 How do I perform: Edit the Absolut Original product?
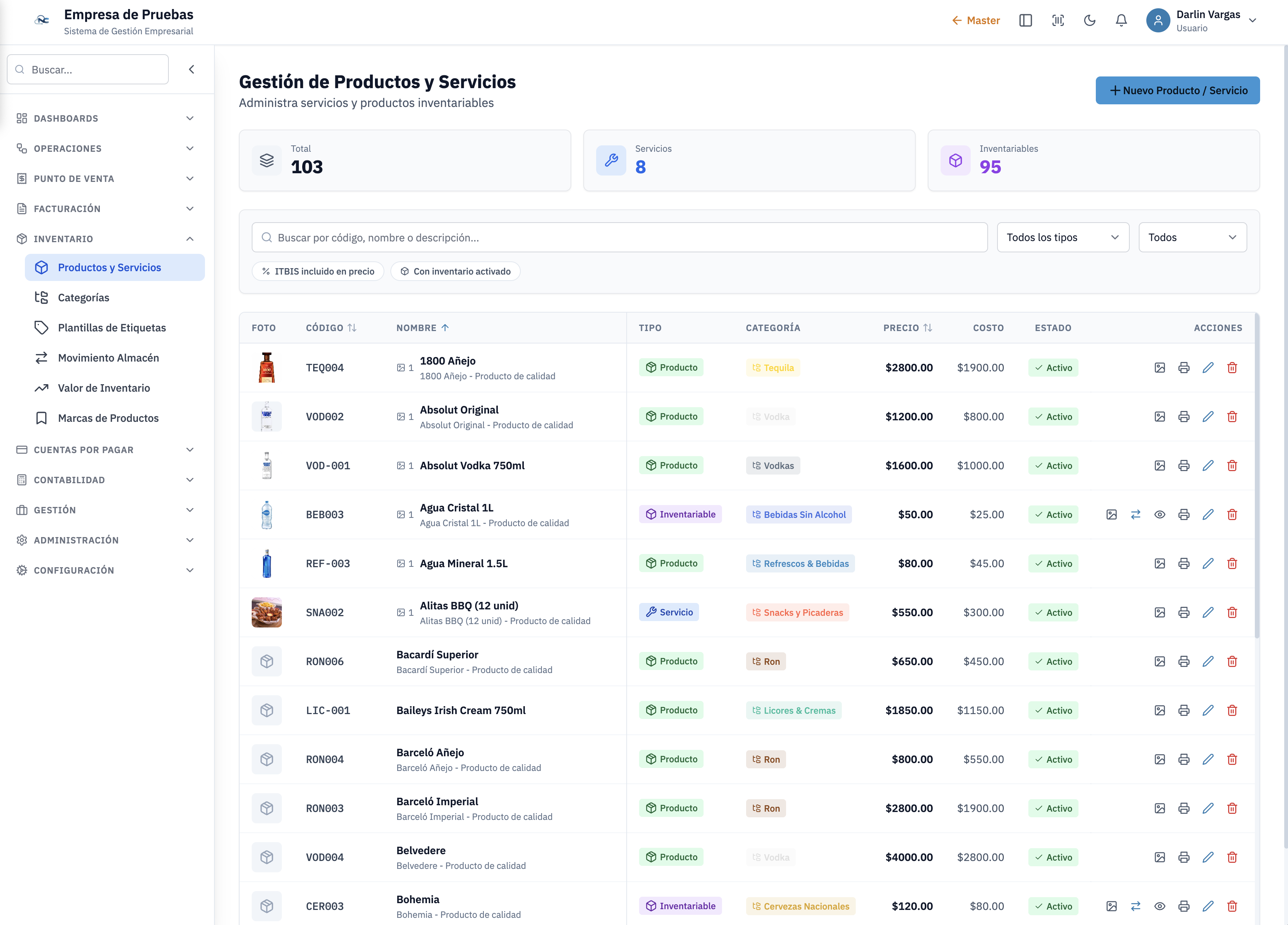click(x=1208, y=417)
